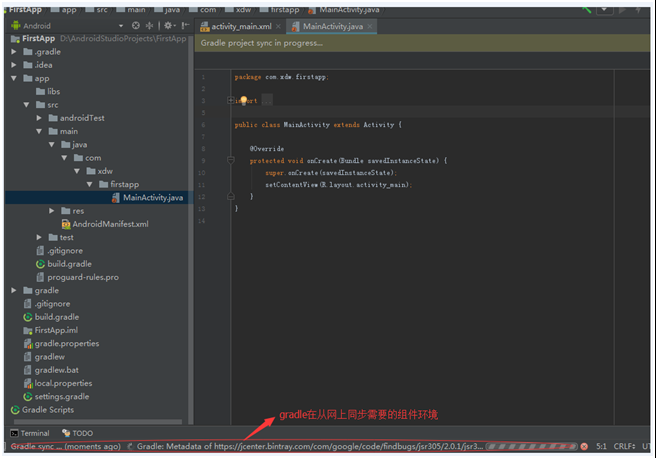Collapse the main folder
This screenshot has width=656, height=458.
click(39, 131)
